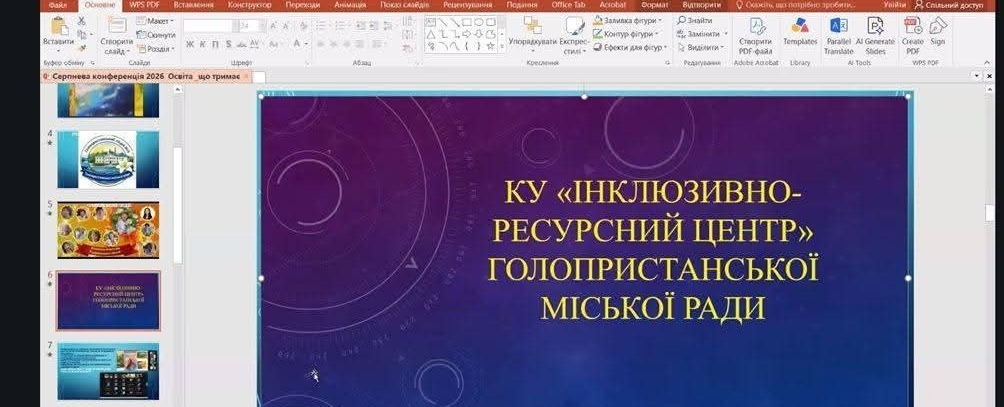Select slide 5 thumbnail with orange photos
1004x407 pixels.
(108, 230)
